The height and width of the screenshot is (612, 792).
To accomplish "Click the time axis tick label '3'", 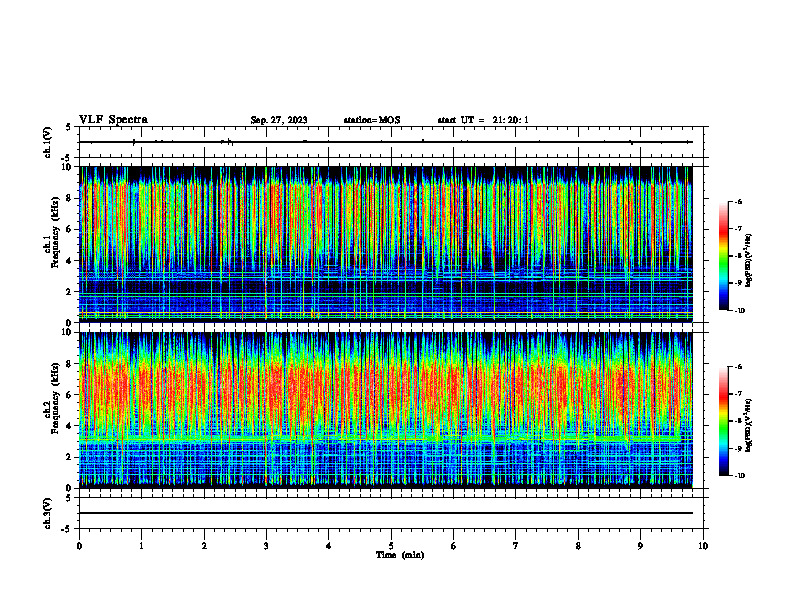I will coord(266,546).
